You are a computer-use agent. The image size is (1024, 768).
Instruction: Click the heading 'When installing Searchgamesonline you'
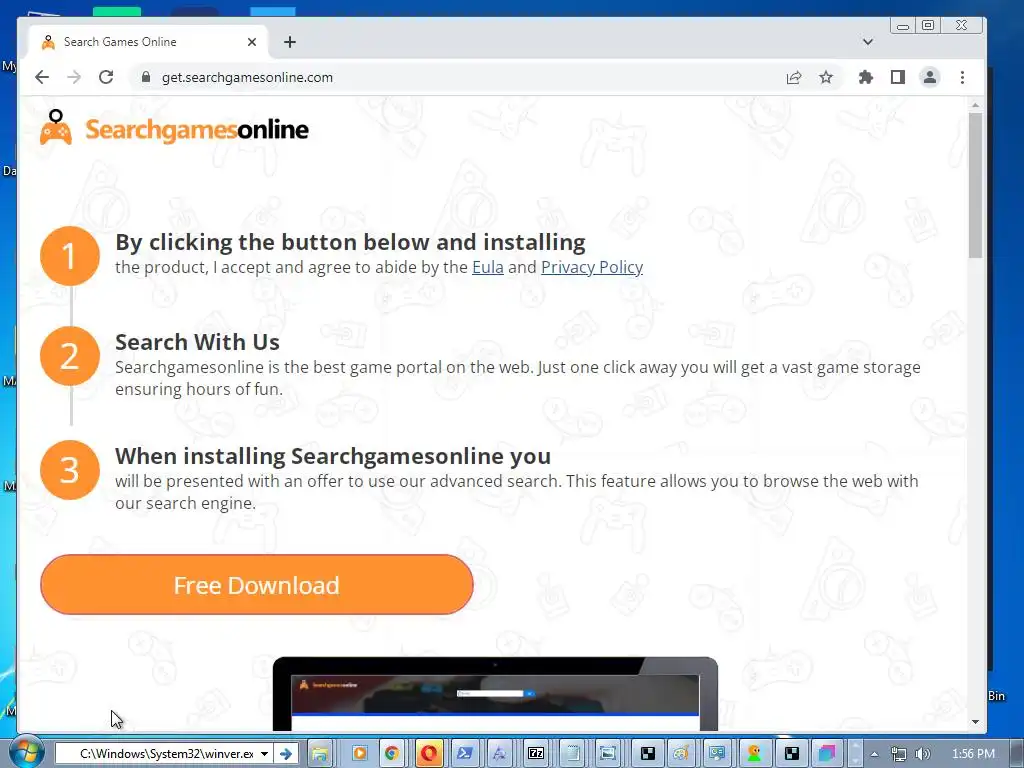(333, 456)
